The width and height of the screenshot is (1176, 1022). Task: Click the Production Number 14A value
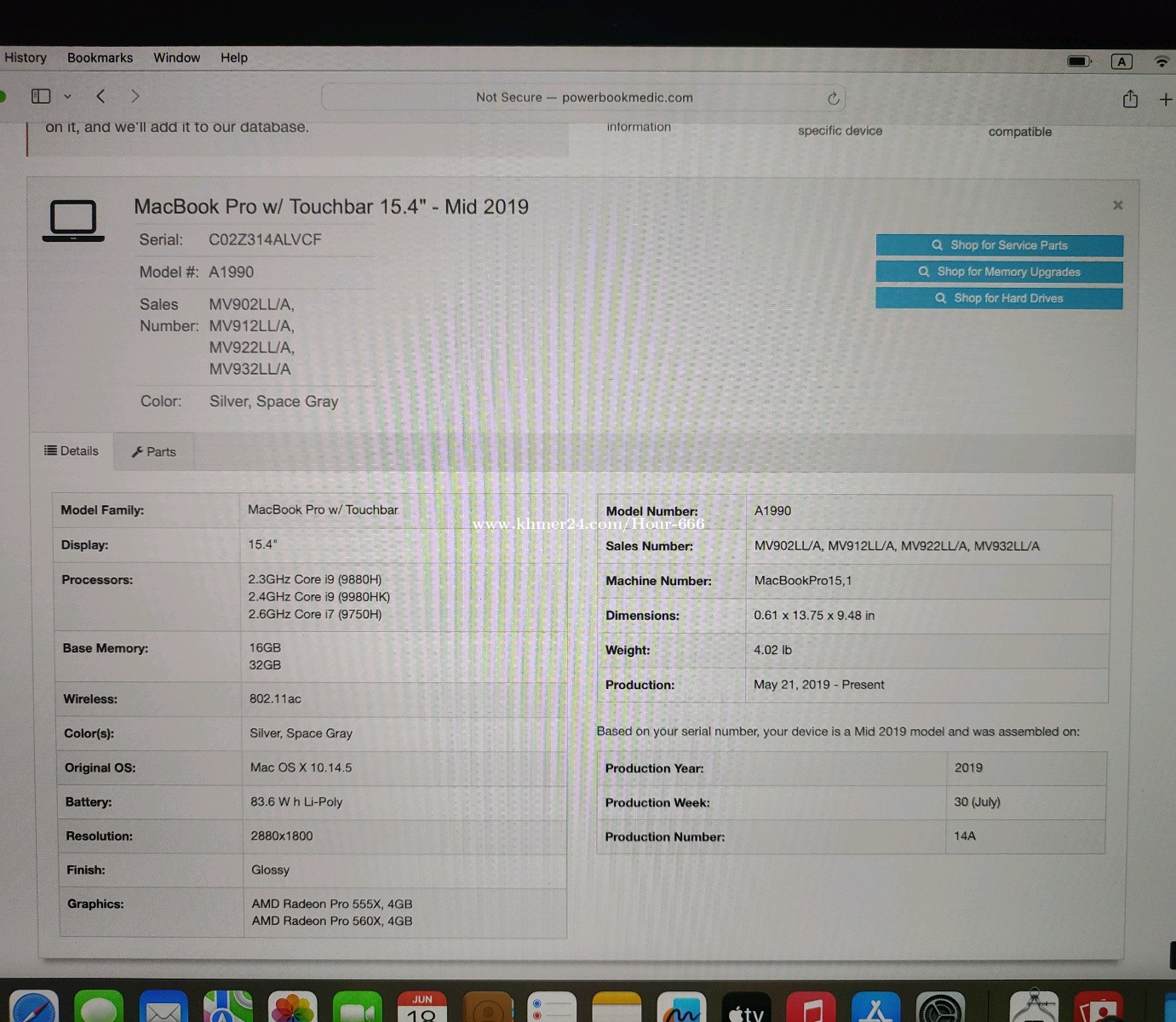click(965, 836)
